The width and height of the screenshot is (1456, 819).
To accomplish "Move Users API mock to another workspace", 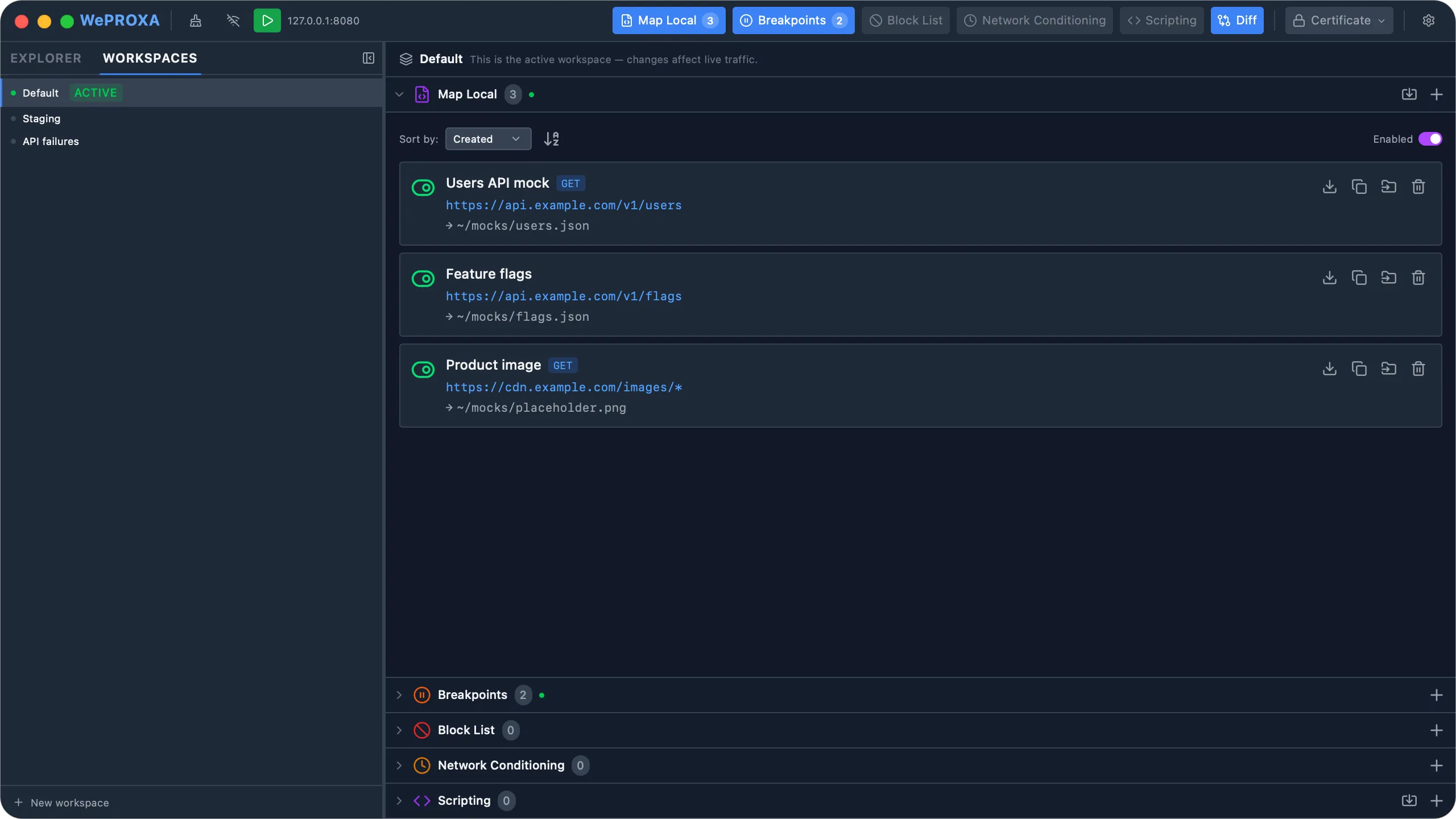I will (1388, 187).
